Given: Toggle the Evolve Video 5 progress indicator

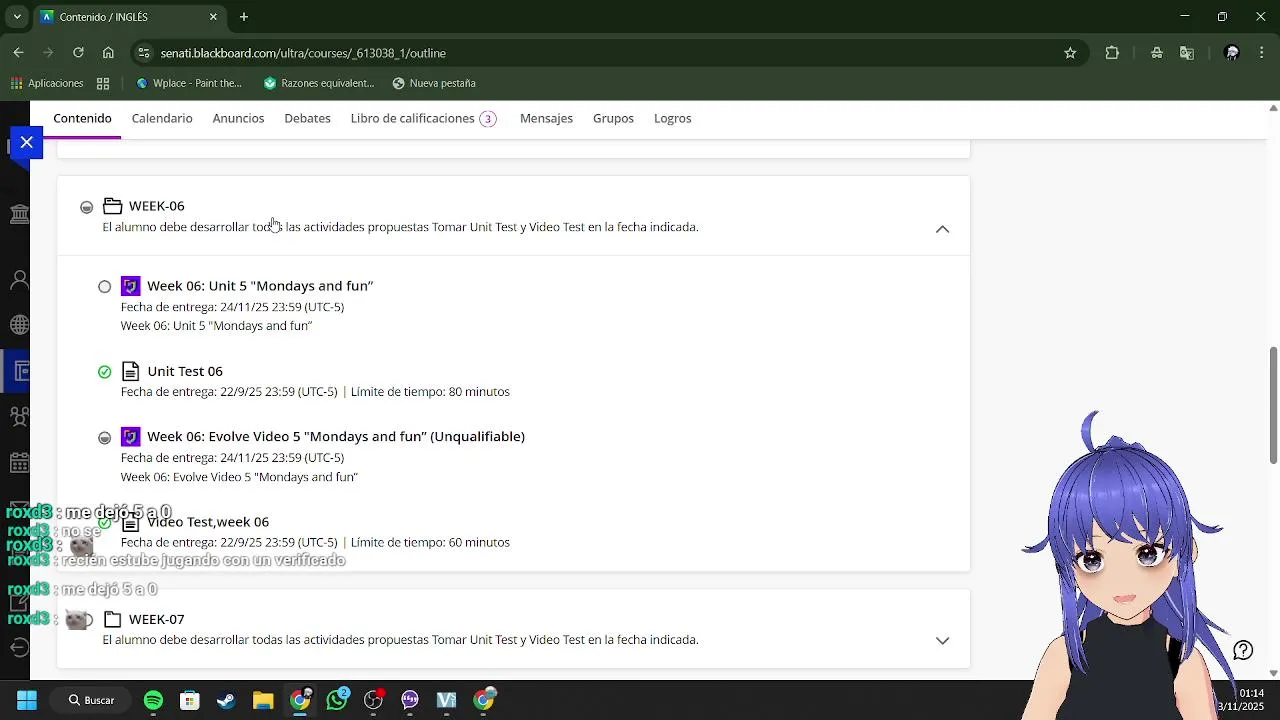Looking at the screenshot, I should 104,438.
